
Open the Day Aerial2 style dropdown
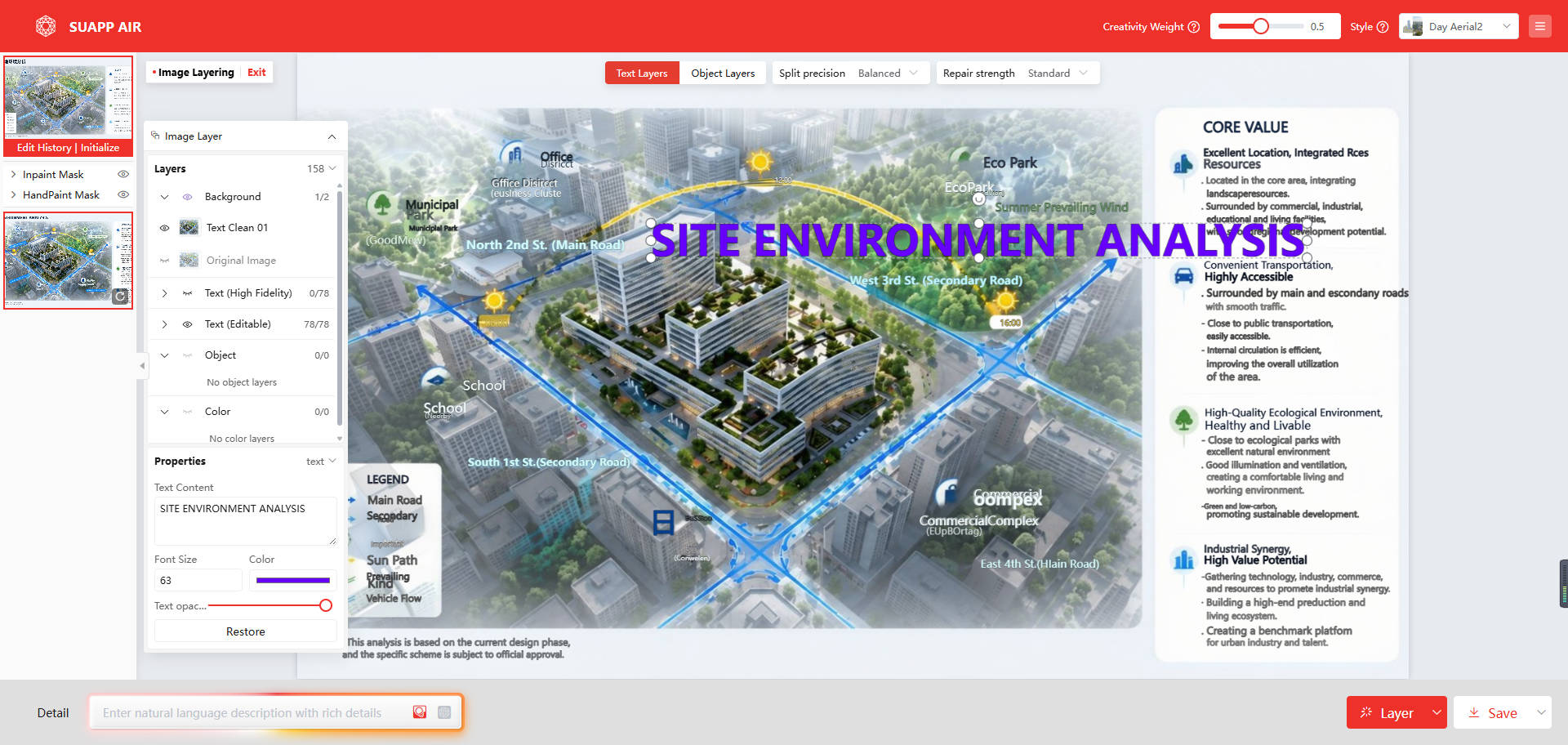[1459, 26]
